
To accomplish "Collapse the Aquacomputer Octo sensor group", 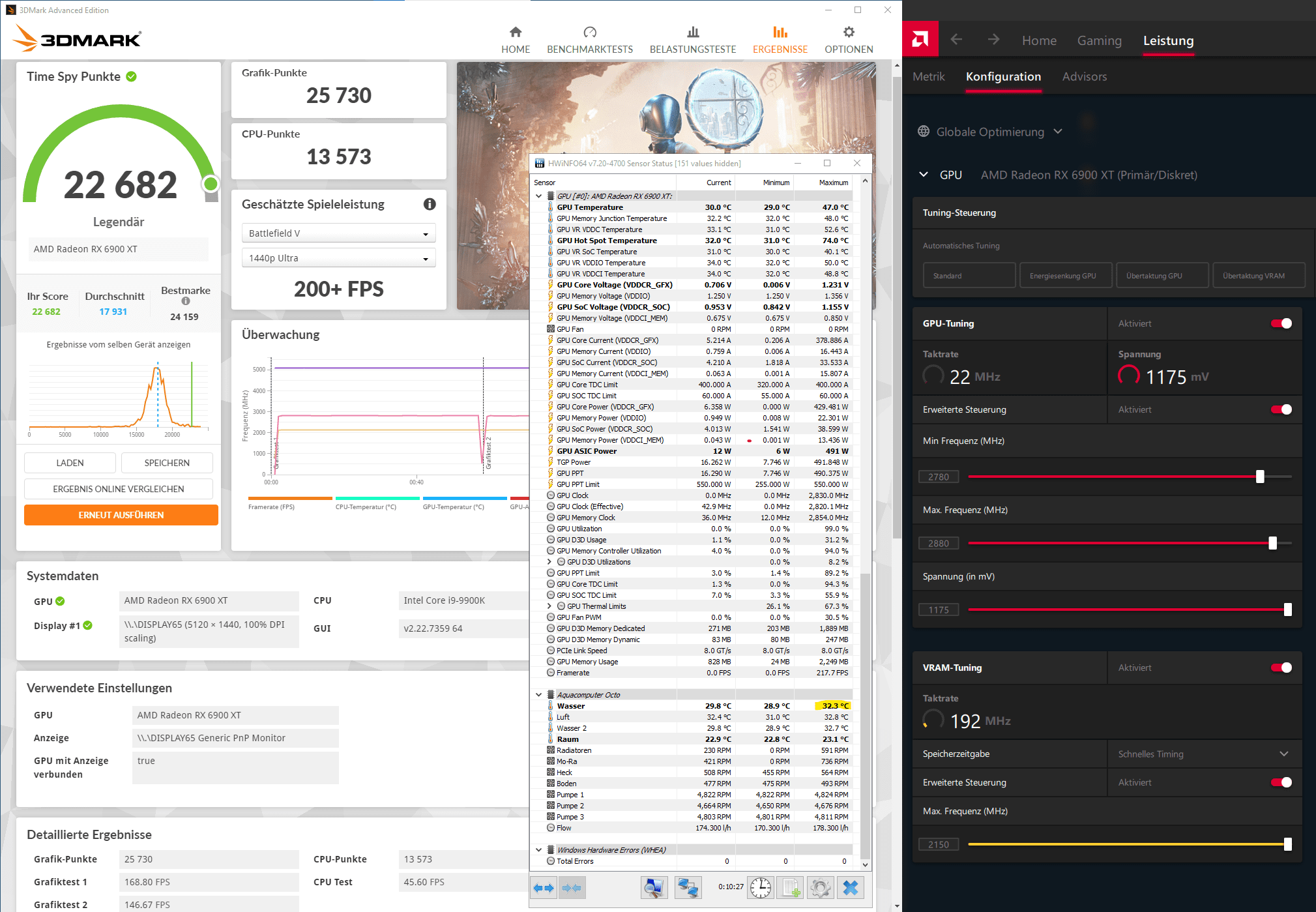I will point(539,694).
